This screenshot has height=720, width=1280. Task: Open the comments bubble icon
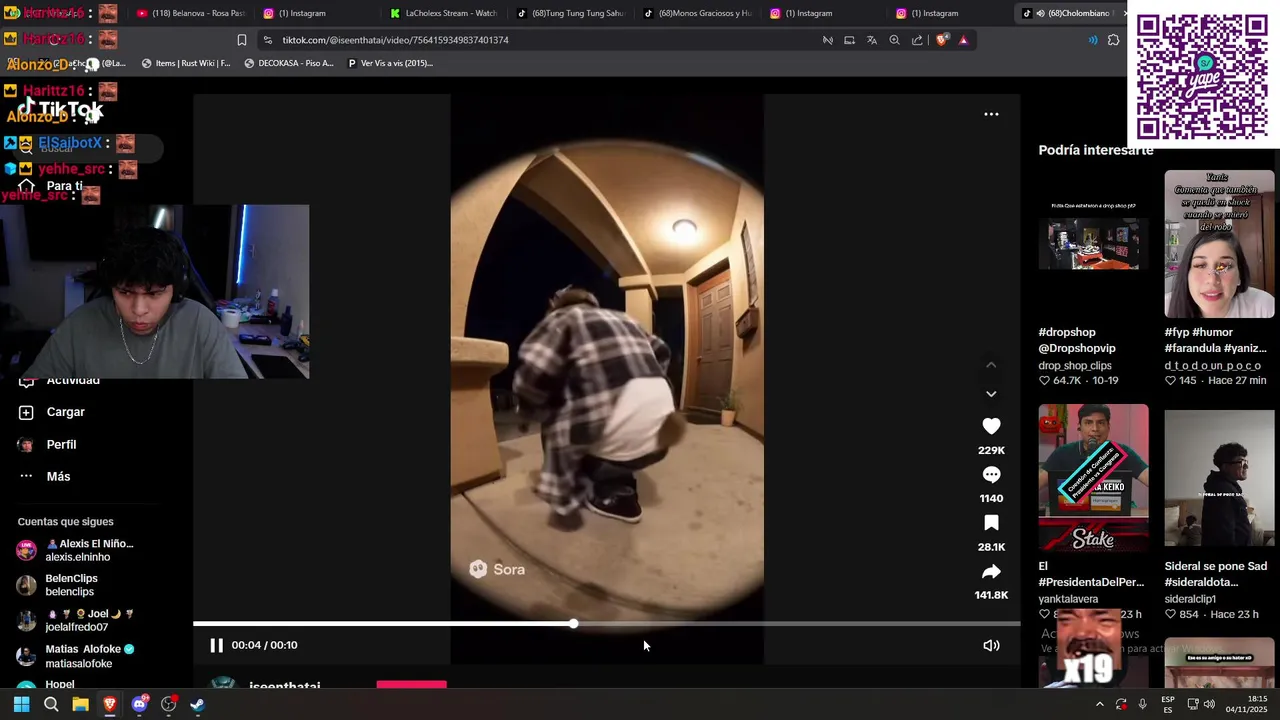point(991,475)
